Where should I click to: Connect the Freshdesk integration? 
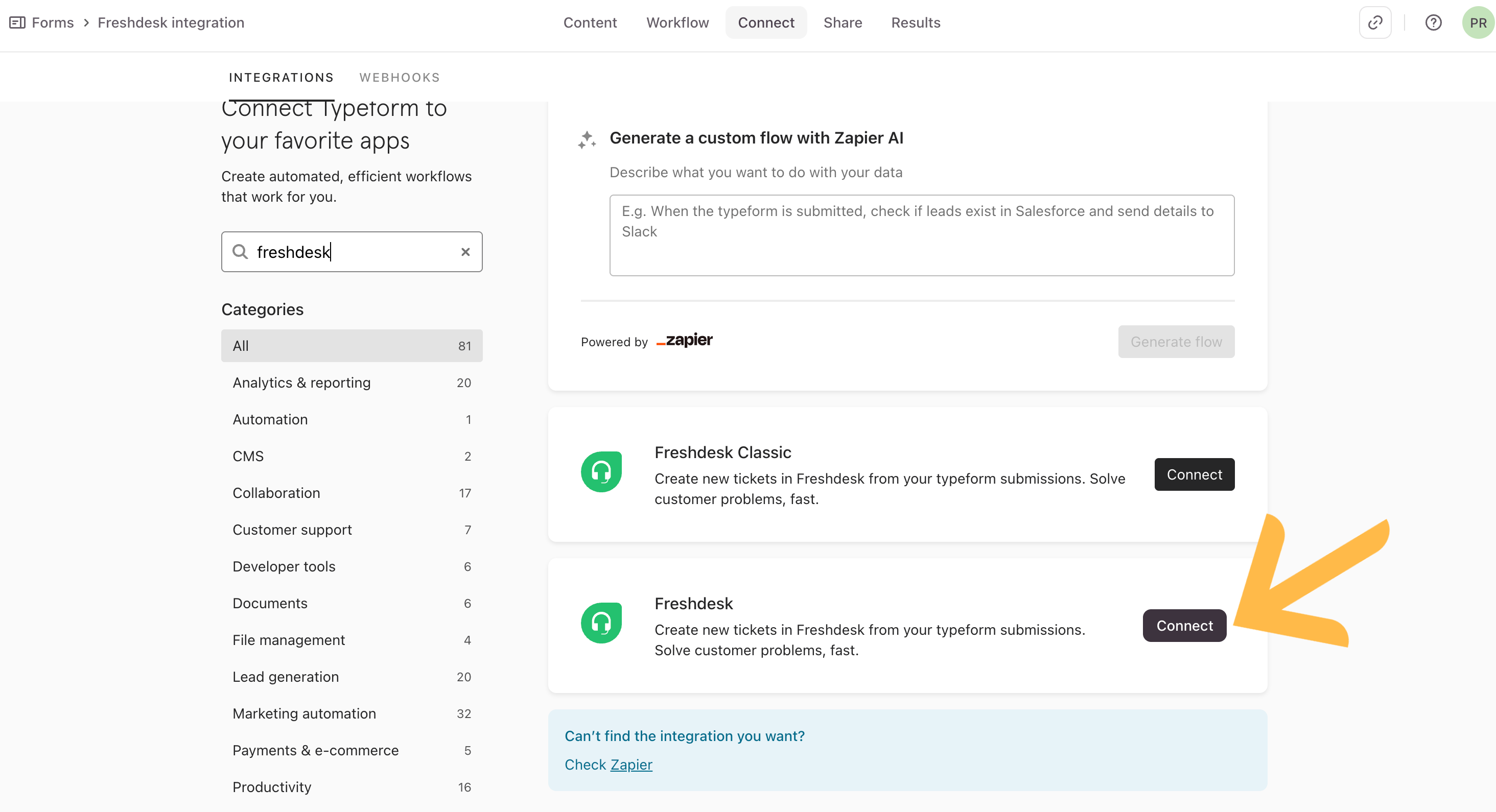tap(1184, 625)
